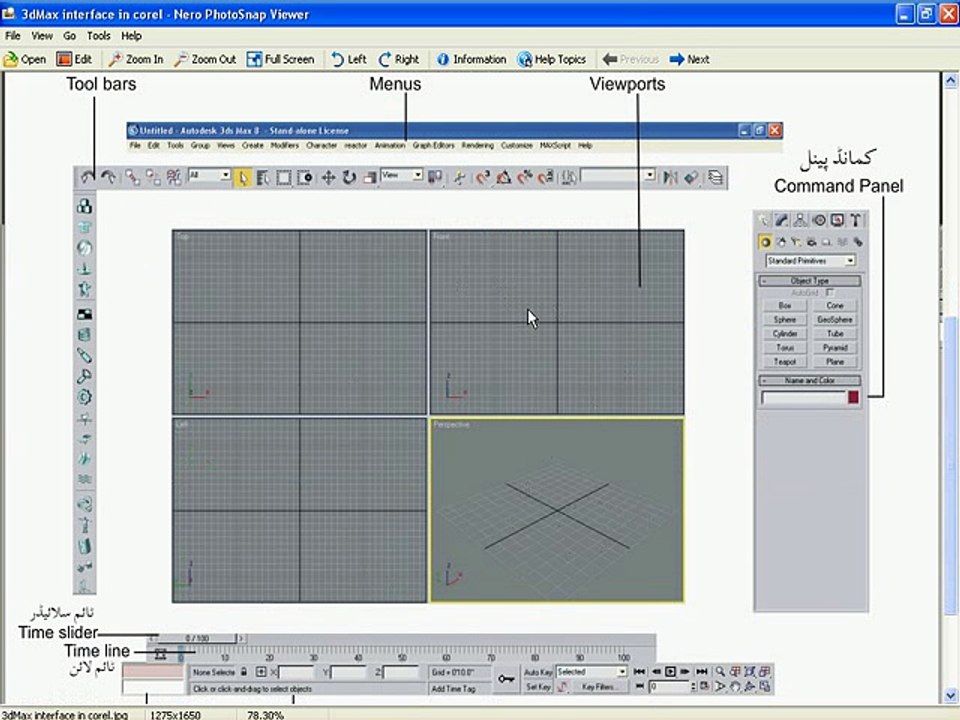Screen dimensions: 960x720
Task: Click the Pan hand viewport control
Action: (735, 687)
